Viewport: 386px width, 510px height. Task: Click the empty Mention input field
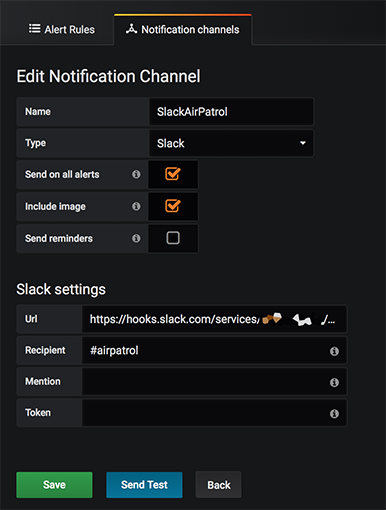pos(214,382)
